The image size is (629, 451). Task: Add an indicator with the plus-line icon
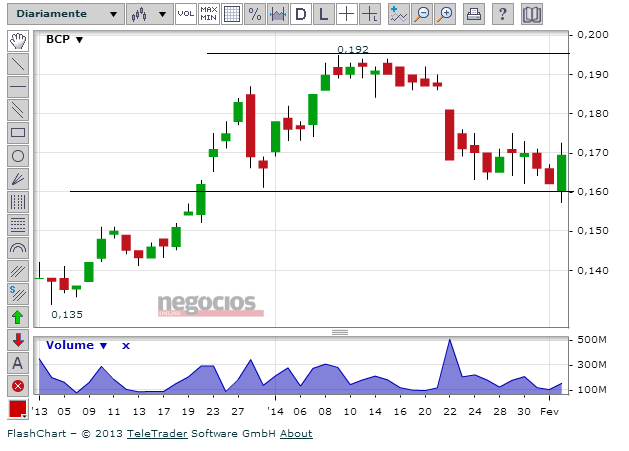click(399, 14)
